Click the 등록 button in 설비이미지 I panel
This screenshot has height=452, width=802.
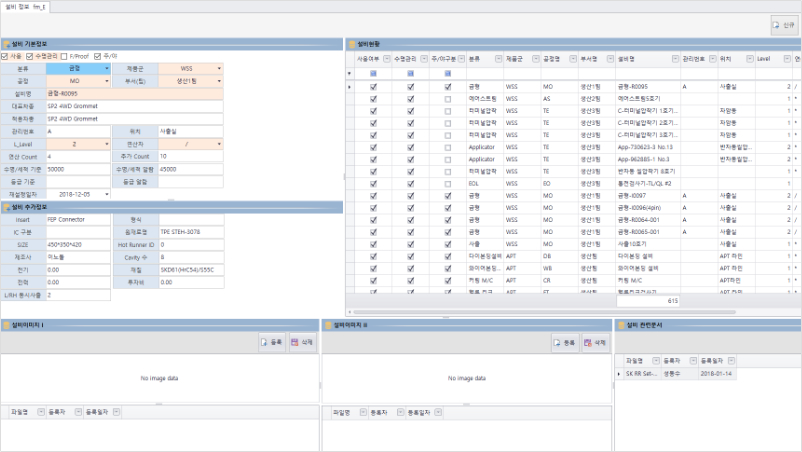[x=272, y=342]
